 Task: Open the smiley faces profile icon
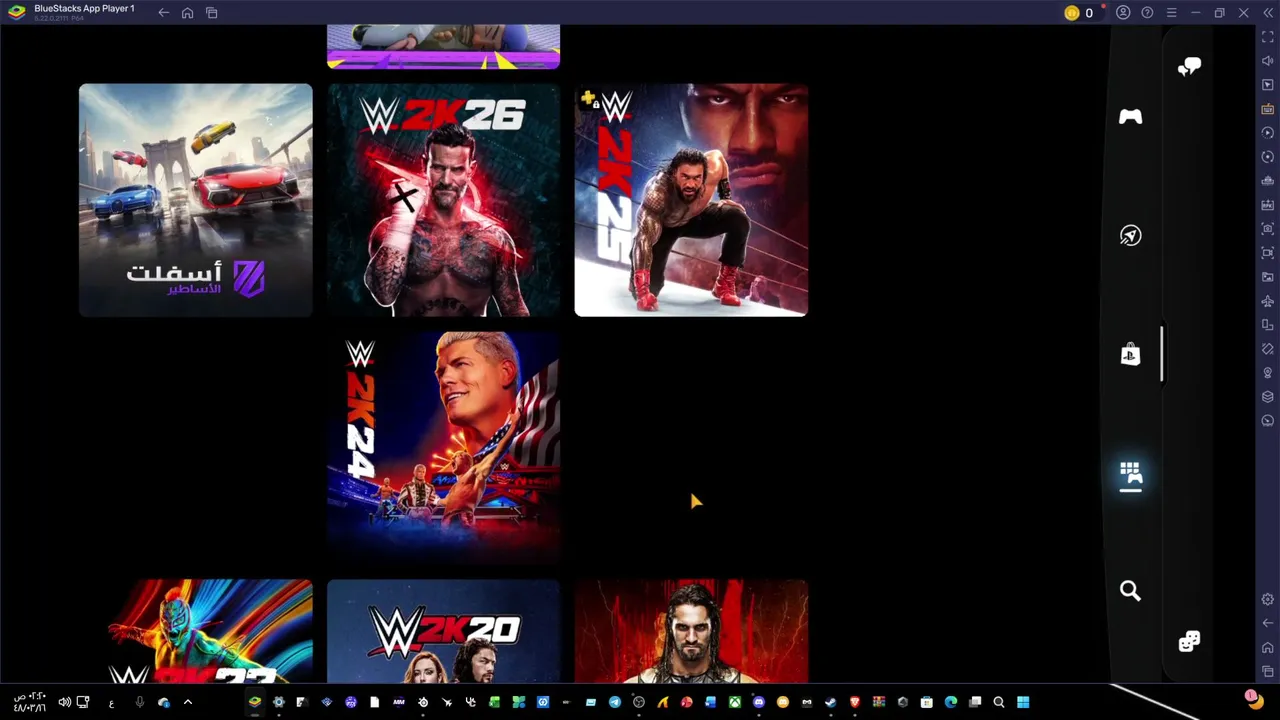point(1189,641)
